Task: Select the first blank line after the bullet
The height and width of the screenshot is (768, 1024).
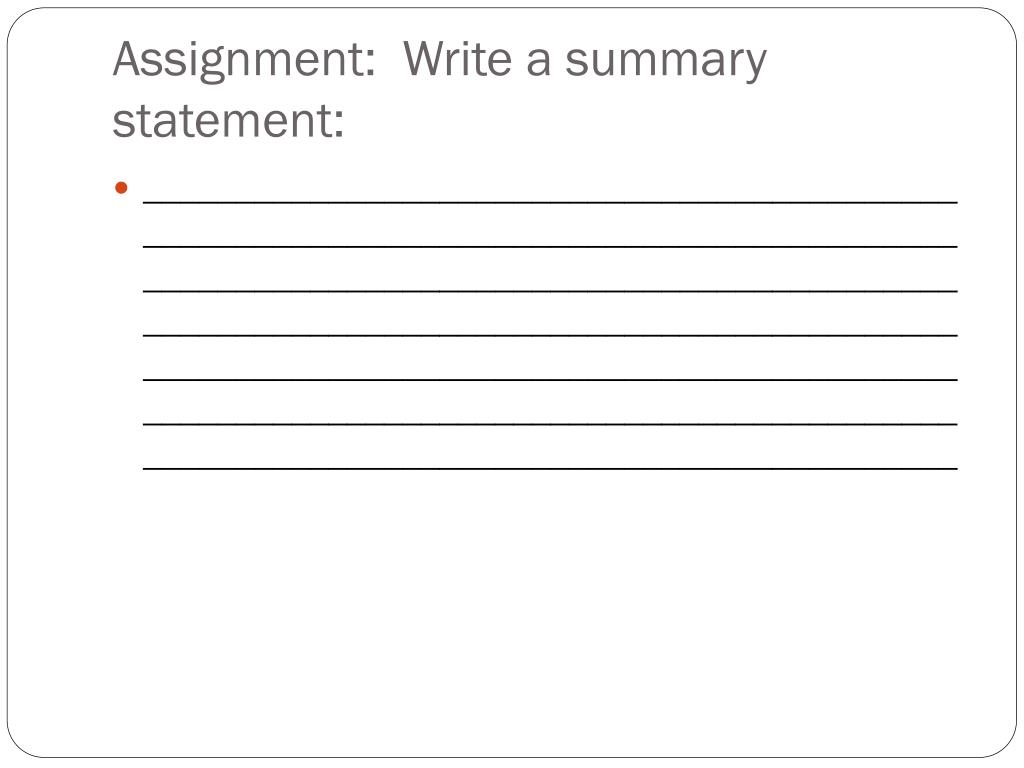Action: (550, 200)
